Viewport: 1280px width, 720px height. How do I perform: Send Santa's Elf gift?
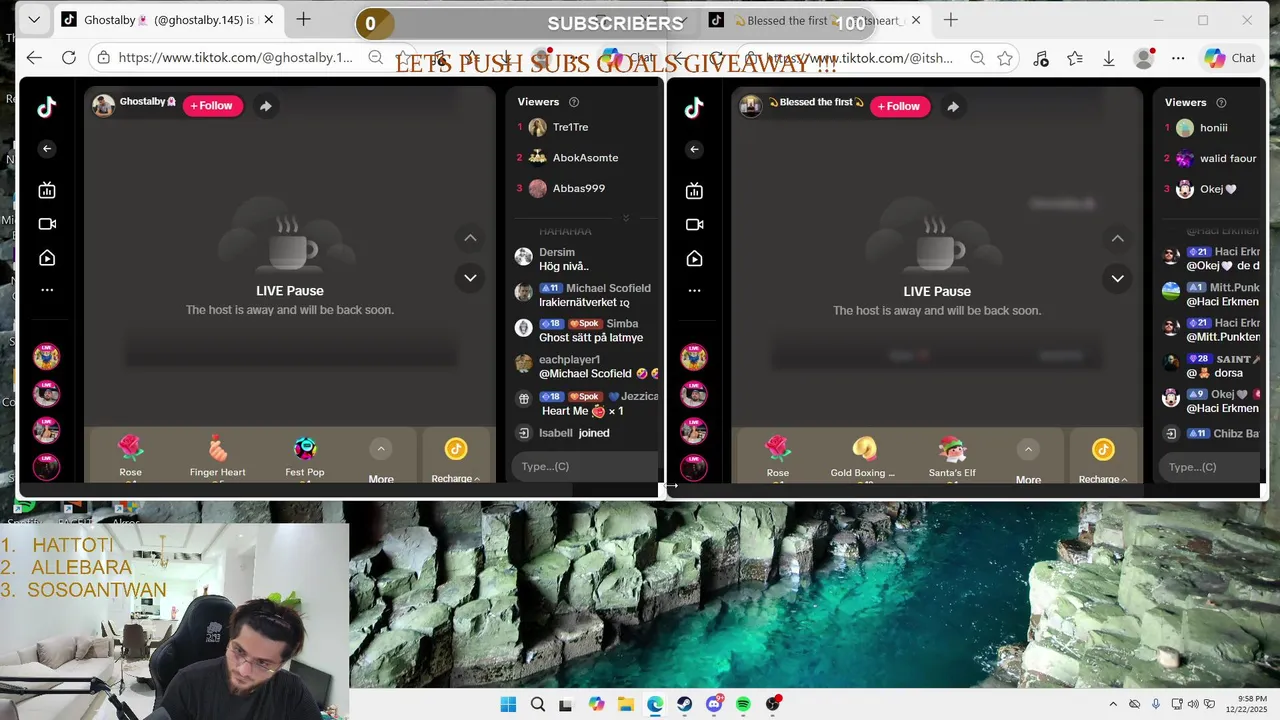tap(952, 457)
